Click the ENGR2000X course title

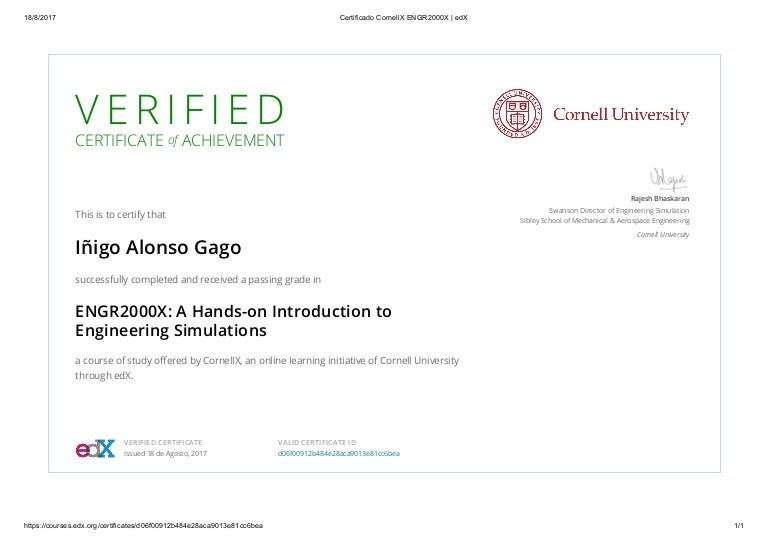pos(233,321)
